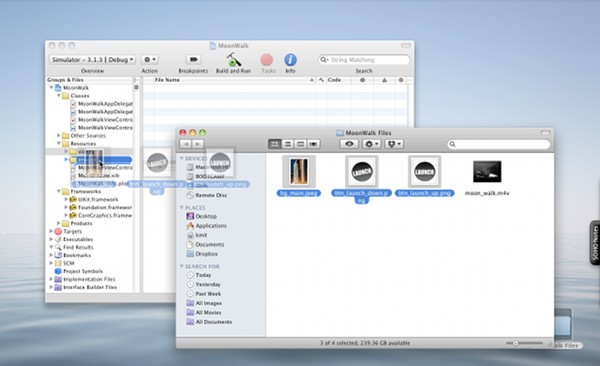
Task: Open the kmit home folder
Action: tap(197, 235)
